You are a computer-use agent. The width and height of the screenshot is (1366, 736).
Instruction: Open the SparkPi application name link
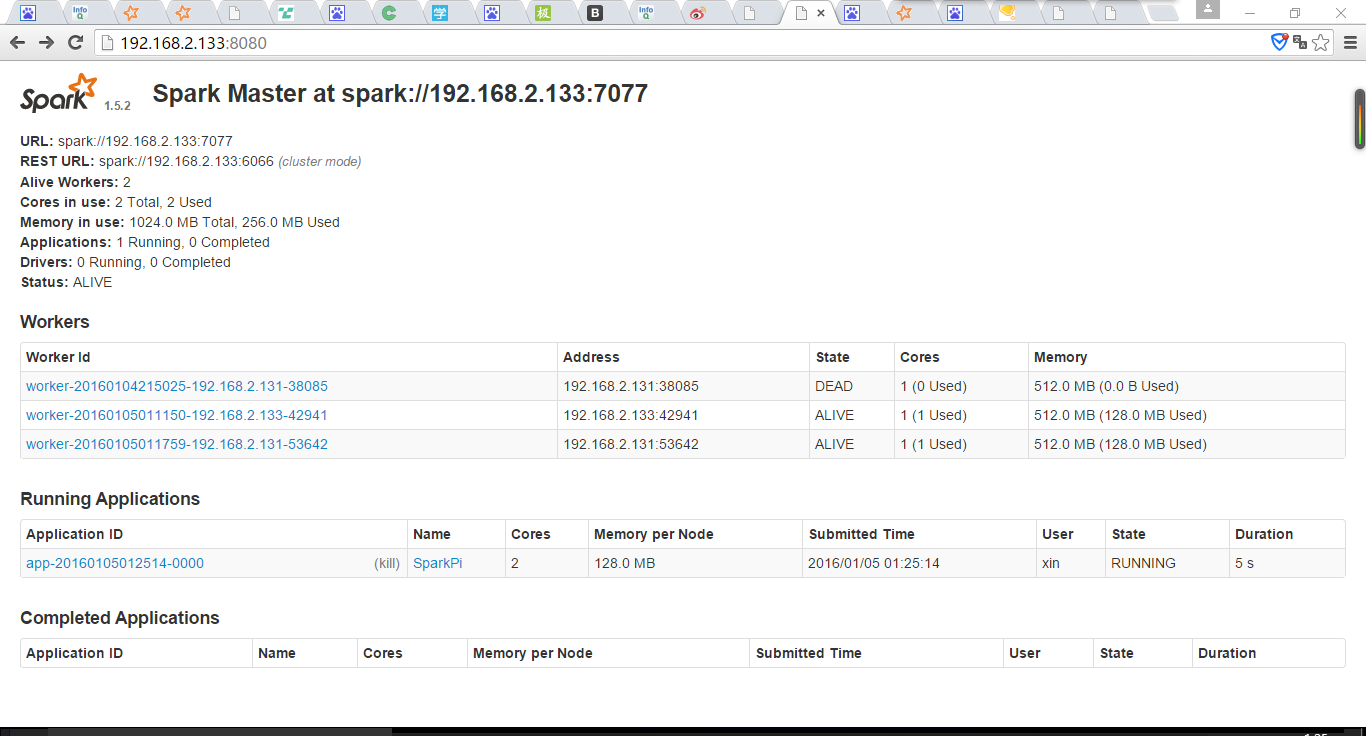click(x=437, y=563)
